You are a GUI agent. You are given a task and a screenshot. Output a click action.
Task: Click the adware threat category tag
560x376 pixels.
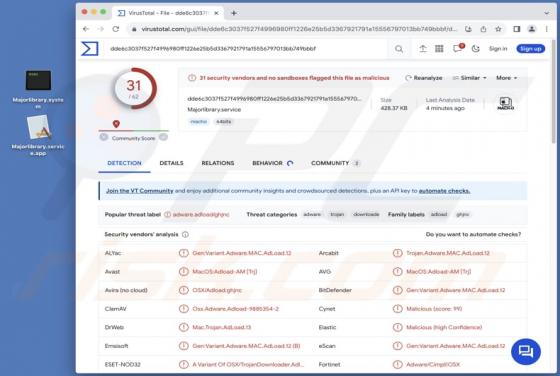pyautogui.click(x=312, y=215)
